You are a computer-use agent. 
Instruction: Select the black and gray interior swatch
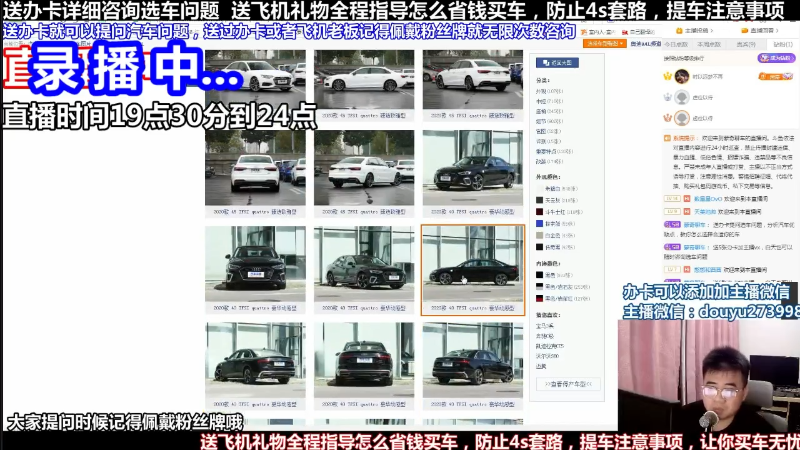click(x=539, y=287)
